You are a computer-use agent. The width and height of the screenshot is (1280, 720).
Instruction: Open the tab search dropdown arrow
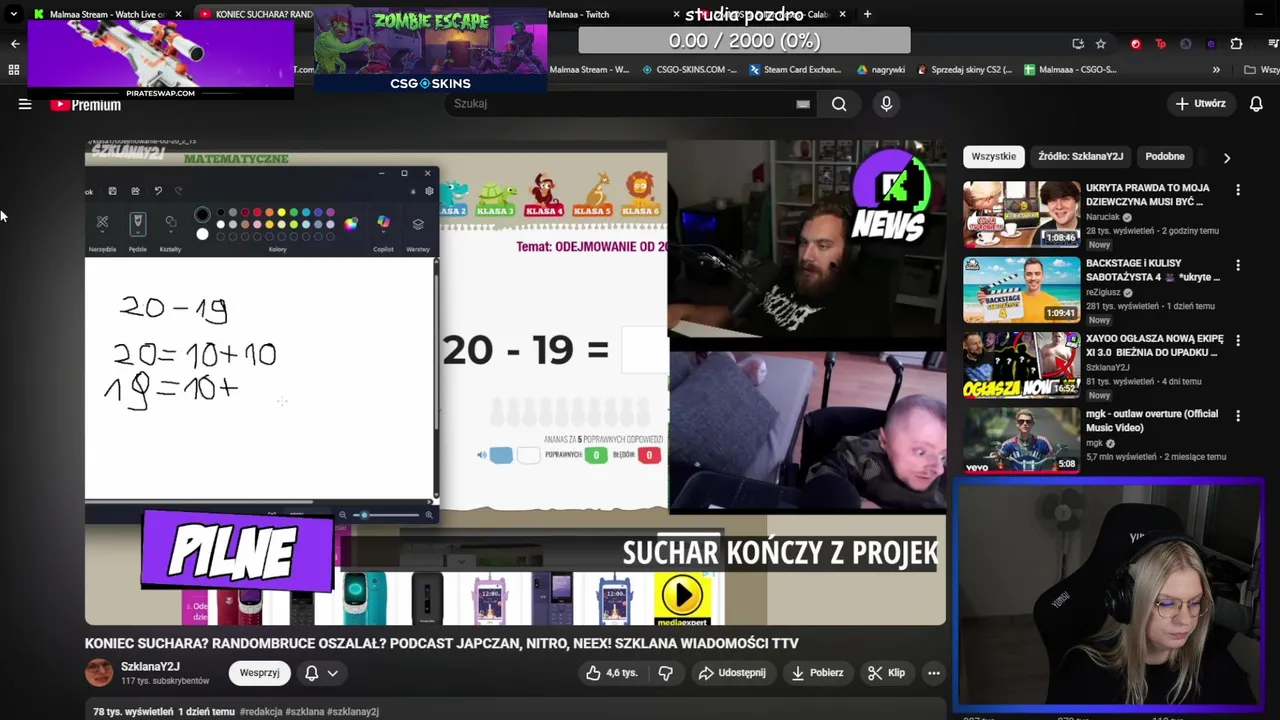(13, 14)
